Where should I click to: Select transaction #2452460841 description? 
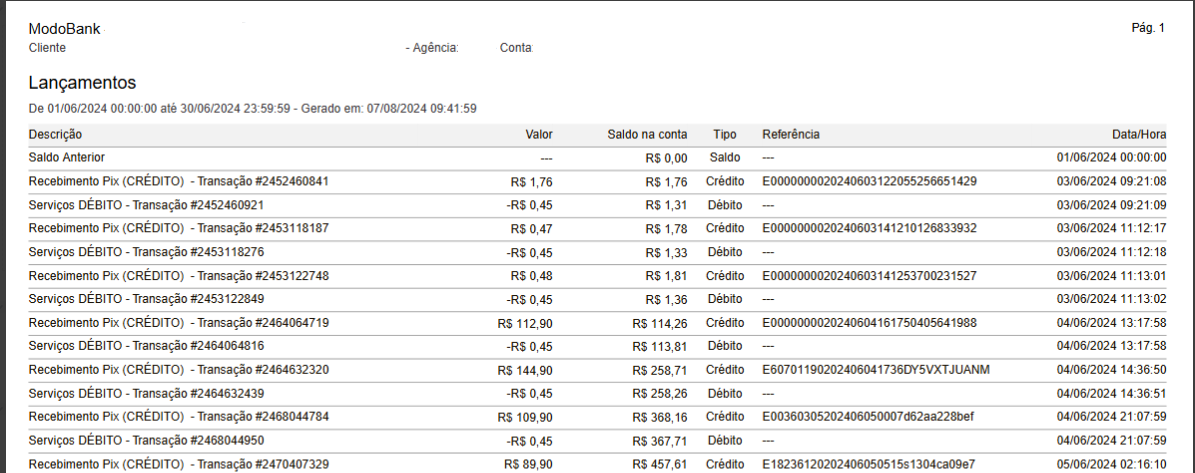[x=179, y=181]
